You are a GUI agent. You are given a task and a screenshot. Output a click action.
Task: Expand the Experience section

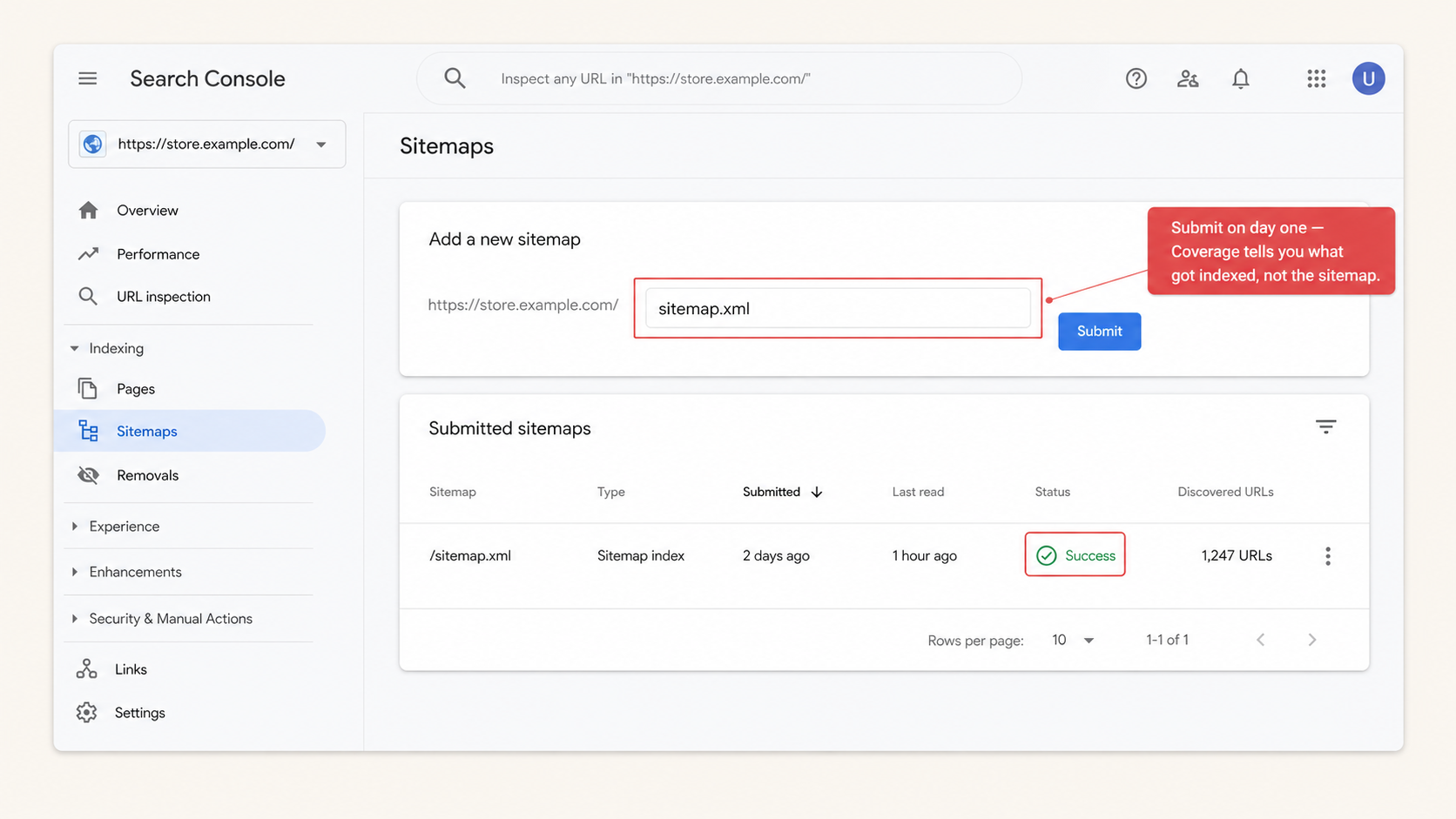tap(74, 526)
